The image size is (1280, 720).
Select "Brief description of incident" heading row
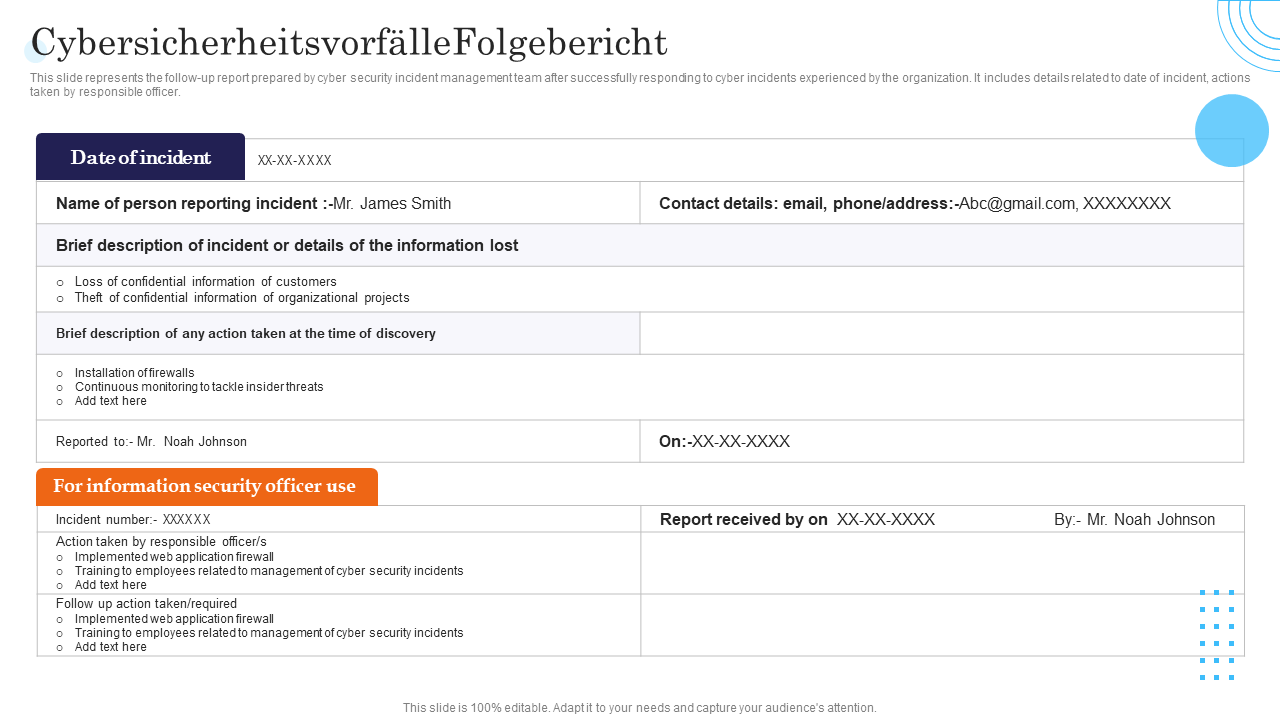click(x=640, y=245)
